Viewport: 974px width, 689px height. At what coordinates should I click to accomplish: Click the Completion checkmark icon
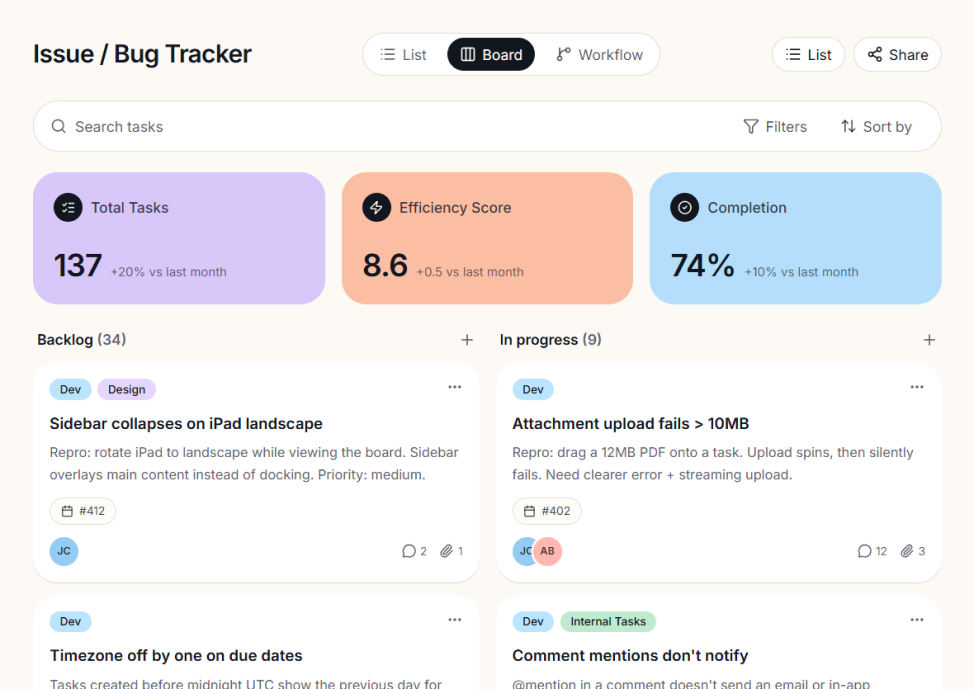coord(685,208)
